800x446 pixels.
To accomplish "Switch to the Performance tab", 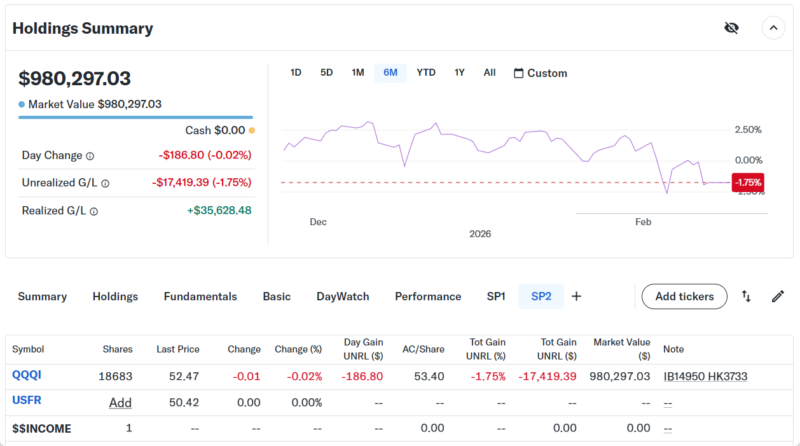I will 428,296.
